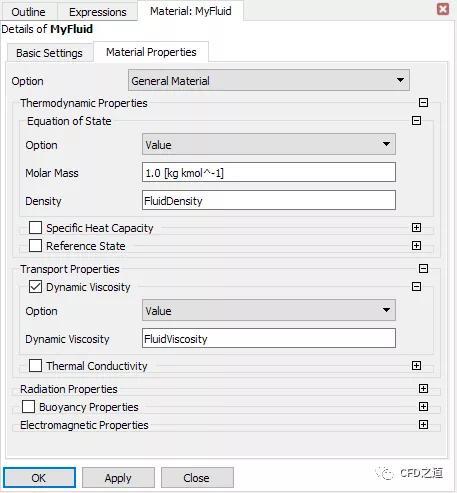Screen dimensions: 457x493
Task: Enable the Buoyancy Properties checkbox
Action: [28, 407]
